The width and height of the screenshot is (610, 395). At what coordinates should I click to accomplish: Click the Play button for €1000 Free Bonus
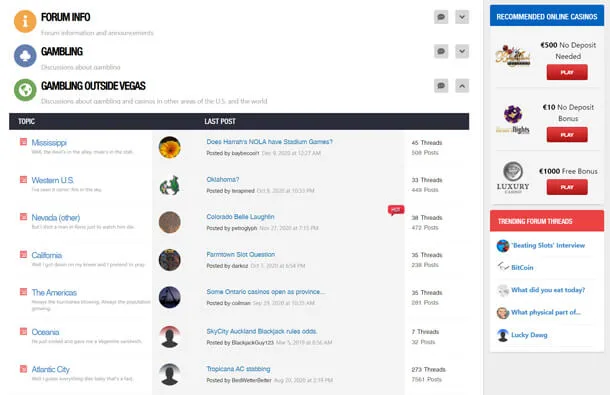(567, 187)
